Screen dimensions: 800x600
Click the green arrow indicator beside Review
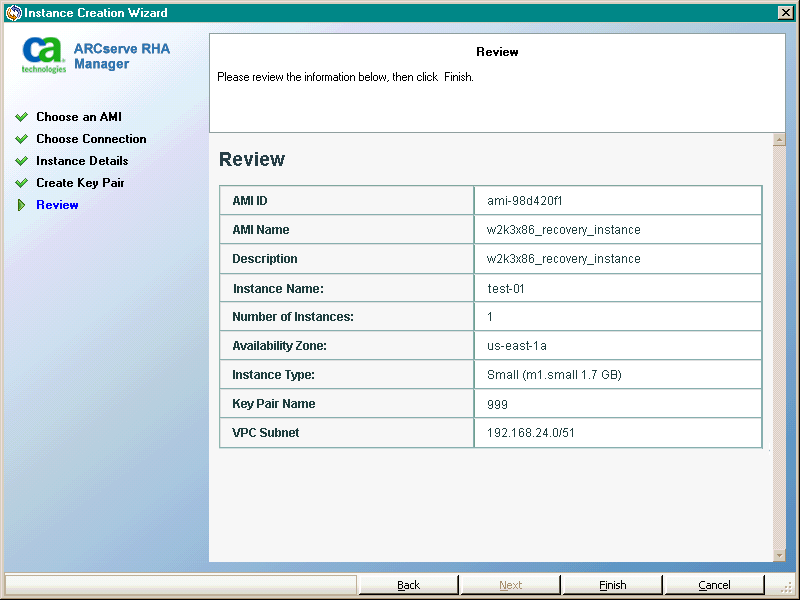21,205
